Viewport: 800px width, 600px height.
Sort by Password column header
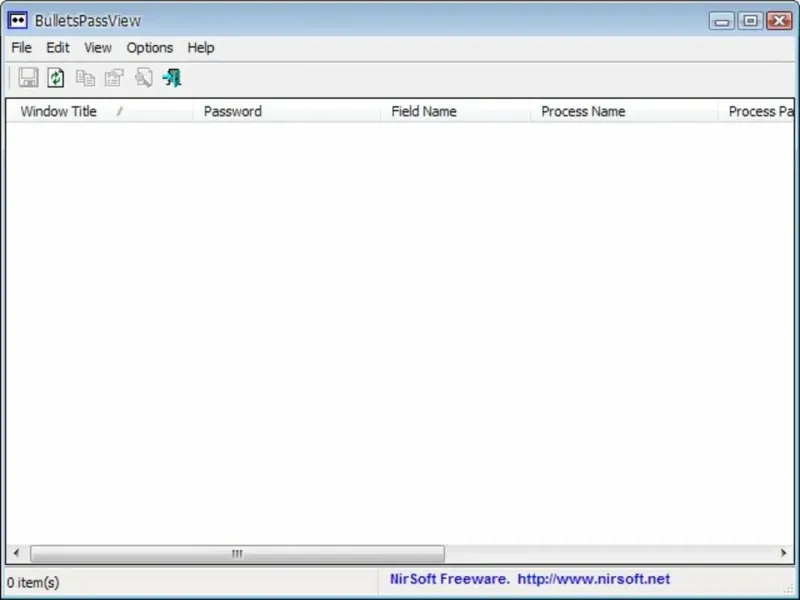coord(287,111)
